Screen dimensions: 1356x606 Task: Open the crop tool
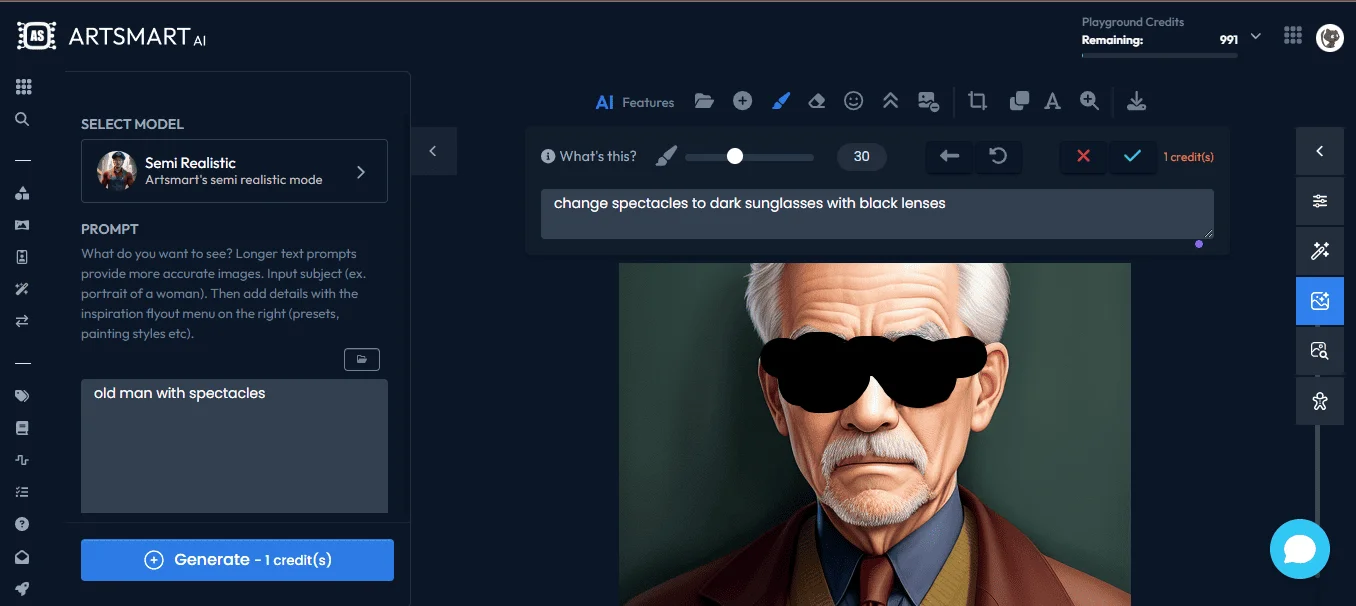(977, 101)
